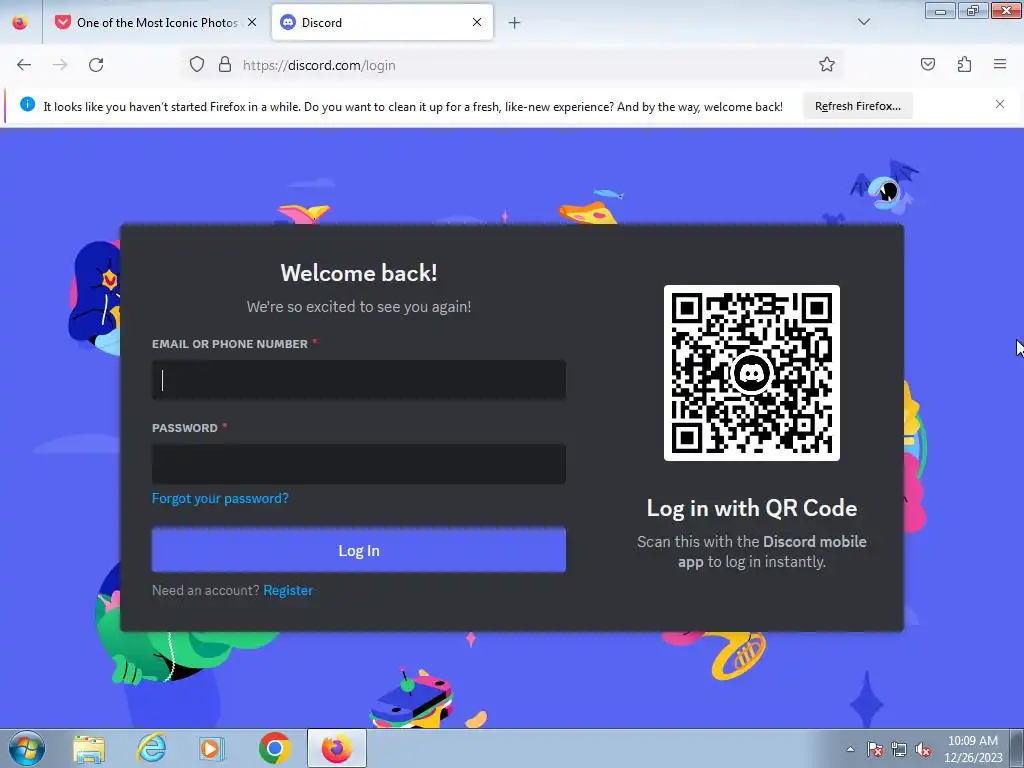1024x768 pixels.
Task: Restore down the Firefox window
Action: 973,11
